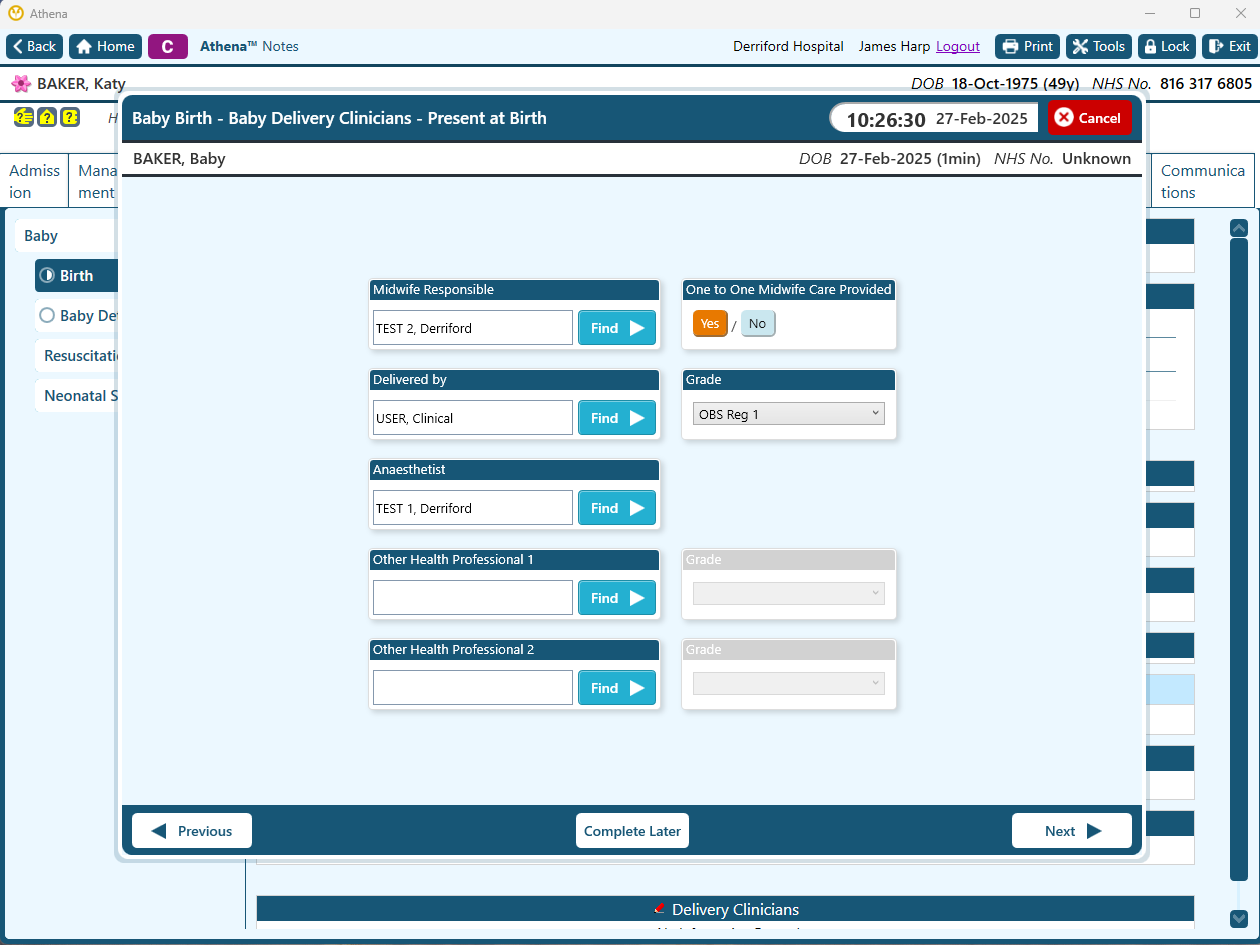The height and width of the screenshot is (945, 1260).
Task: Click the empty circle on Baby De… item
Action: [x=47, y=316]
